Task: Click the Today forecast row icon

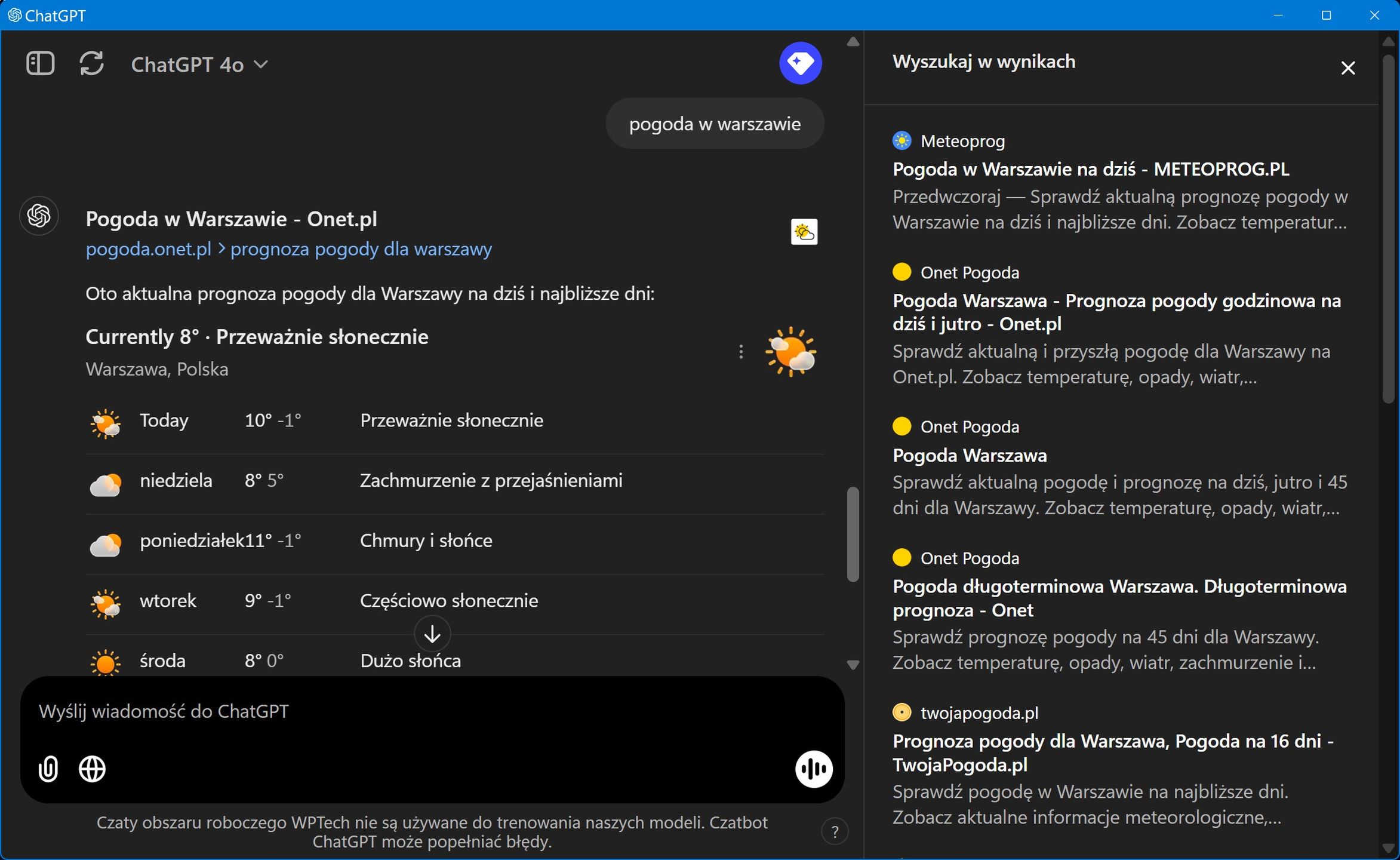Action: 105,423
